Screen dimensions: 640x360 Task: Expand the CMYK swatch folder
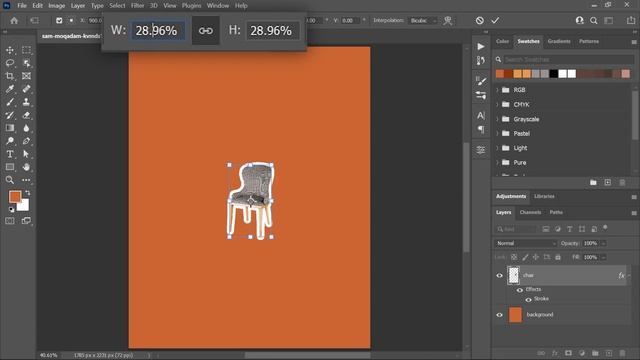pyautogui.click(x=497, y=104)
